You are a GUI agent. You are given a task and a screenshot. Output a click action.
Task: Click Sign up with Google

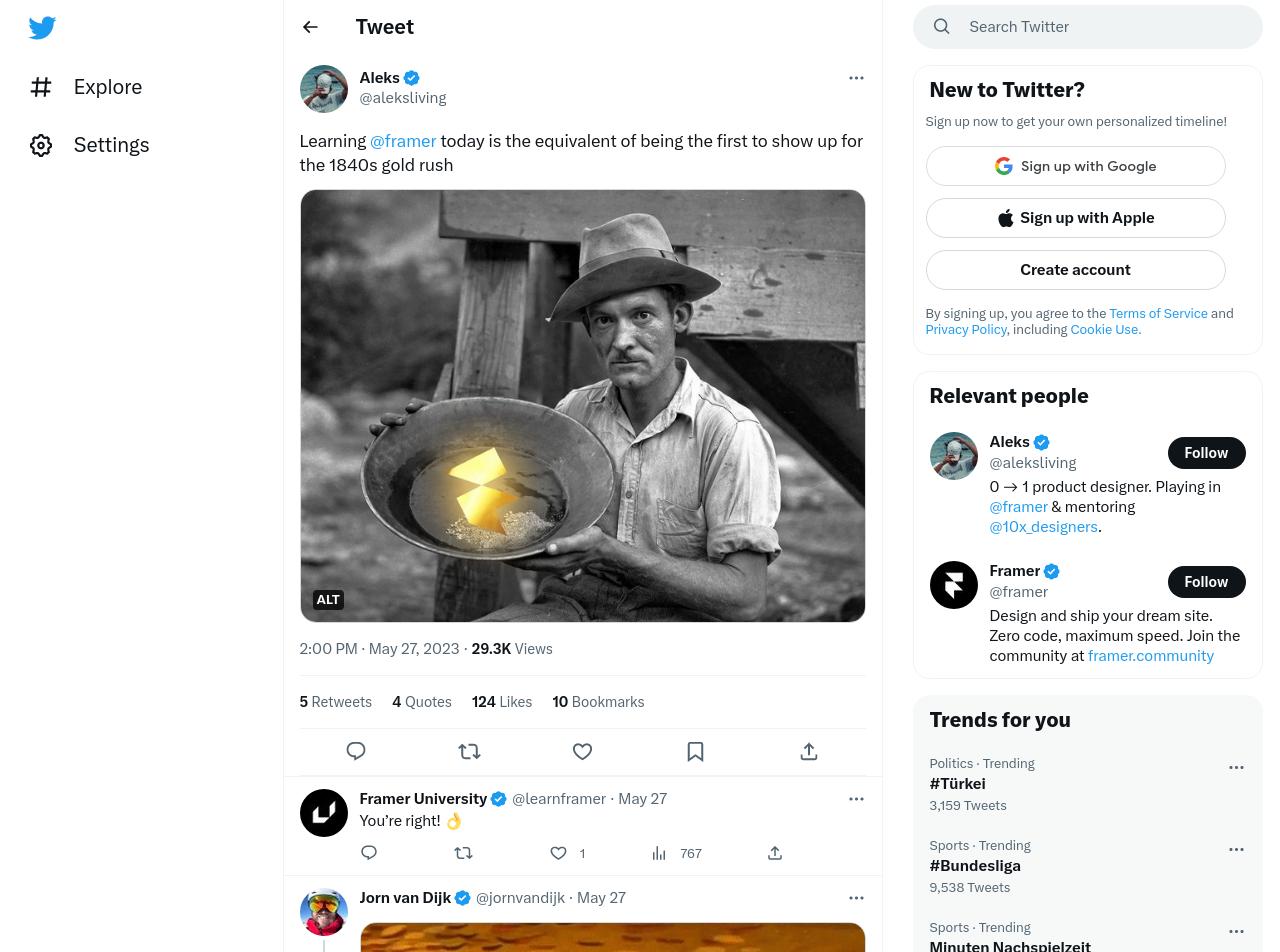coord(1075,166)
